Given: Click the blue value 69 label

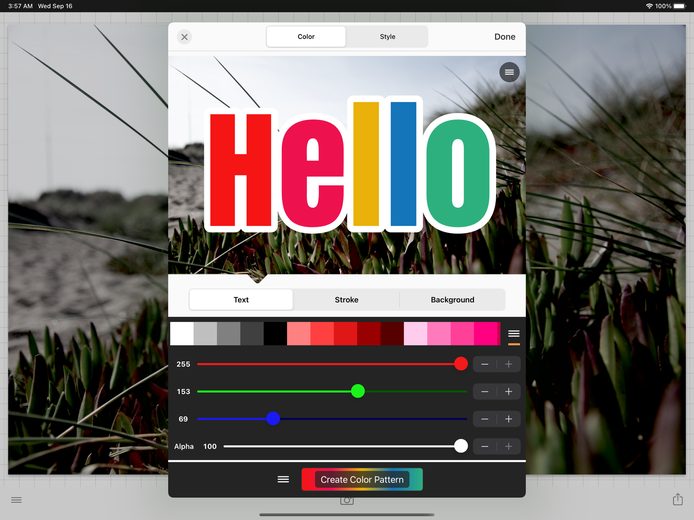Looking at the screenshot, I should [x=183, y=419].
